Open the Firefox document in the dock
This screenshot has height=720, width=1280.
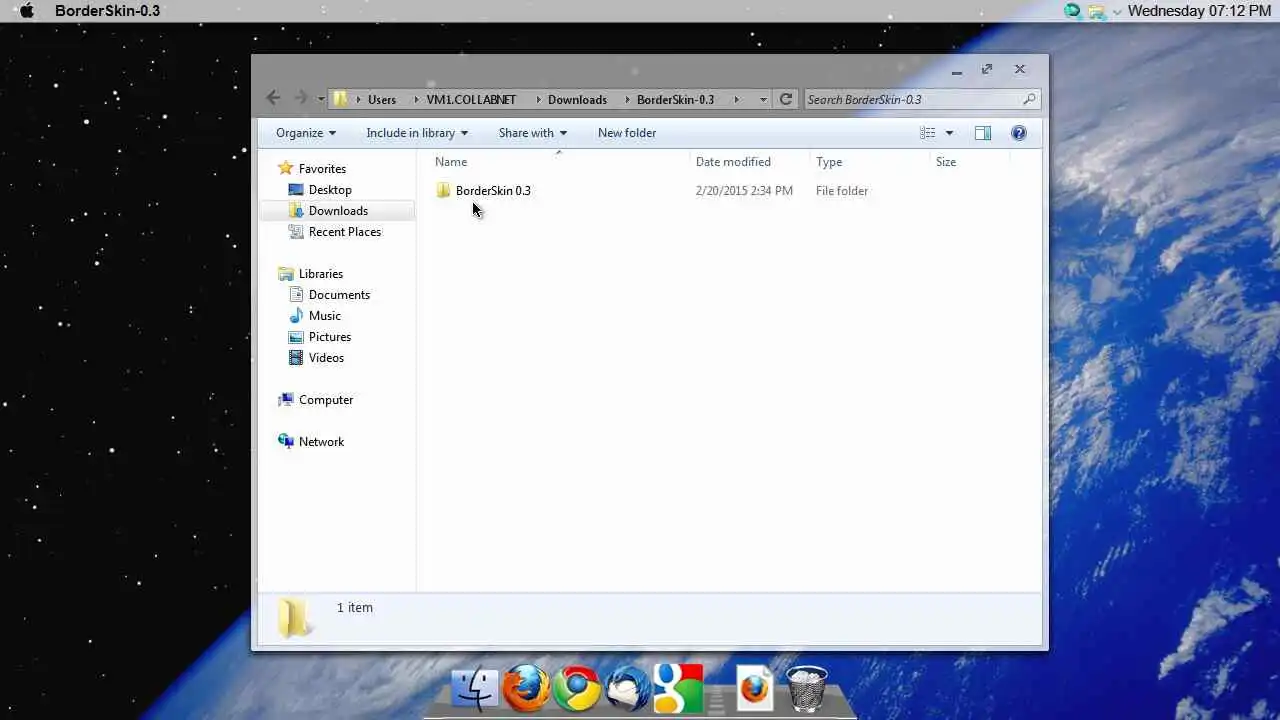click(x=755, y=688)
